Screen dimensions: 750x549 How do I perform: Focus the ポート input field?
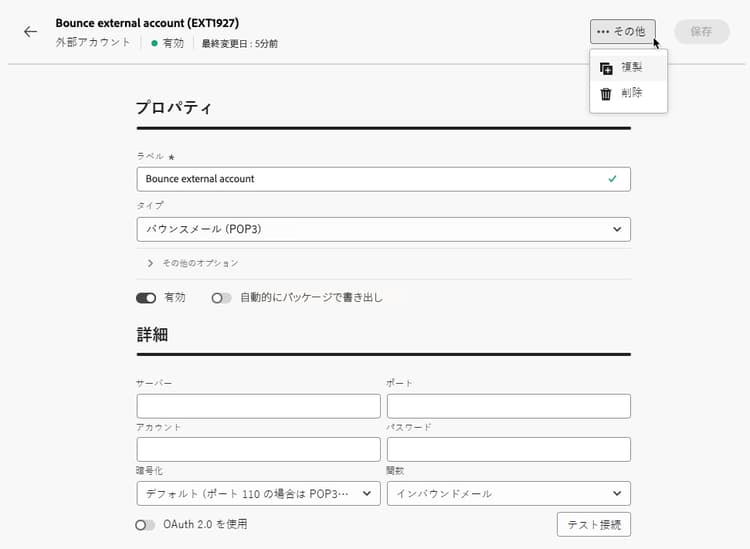coord(508,406)
